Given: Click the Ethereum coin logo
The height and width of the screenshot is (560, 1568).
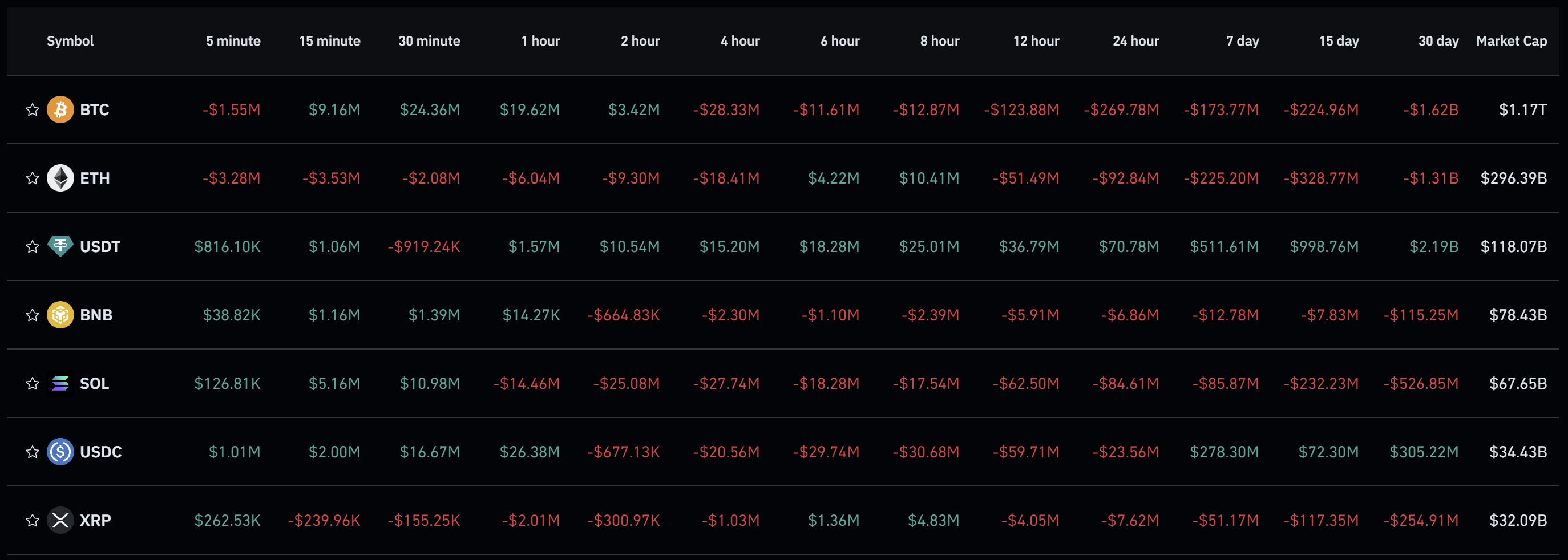Looking at the screenshot, I should pos(60,178).
